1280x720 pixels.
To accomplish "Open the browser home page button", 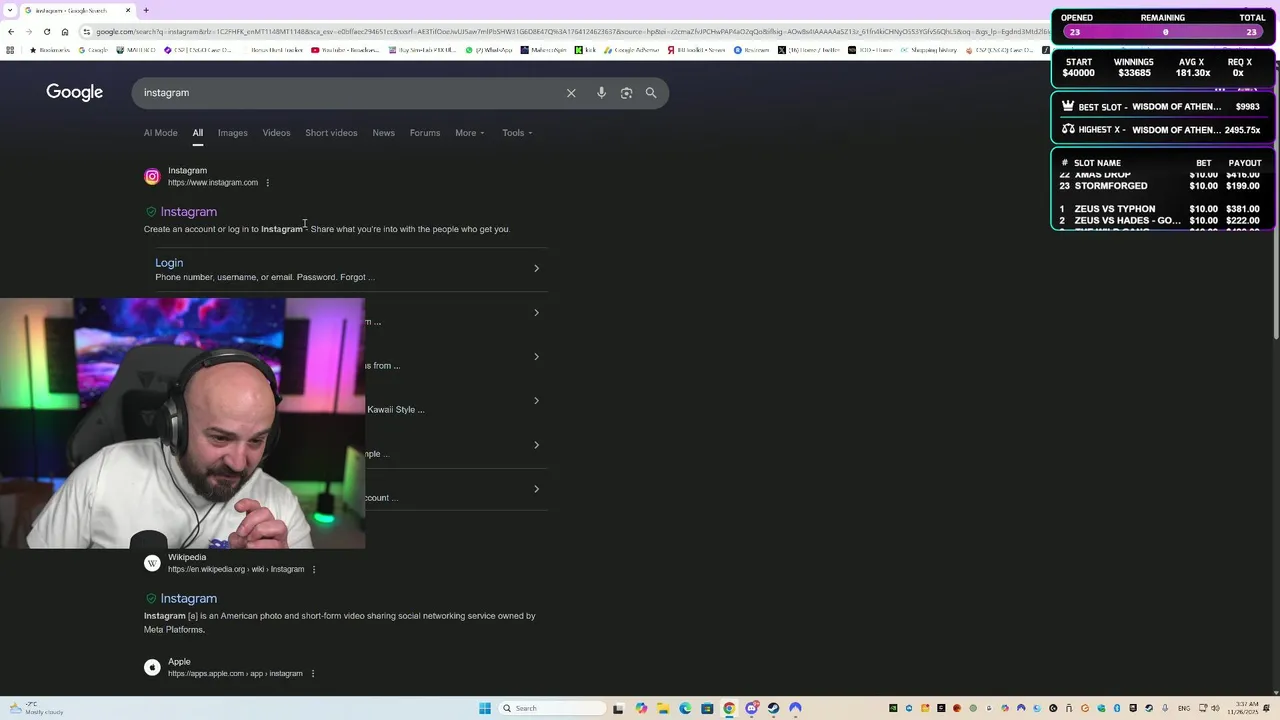I will coord(65,31).
